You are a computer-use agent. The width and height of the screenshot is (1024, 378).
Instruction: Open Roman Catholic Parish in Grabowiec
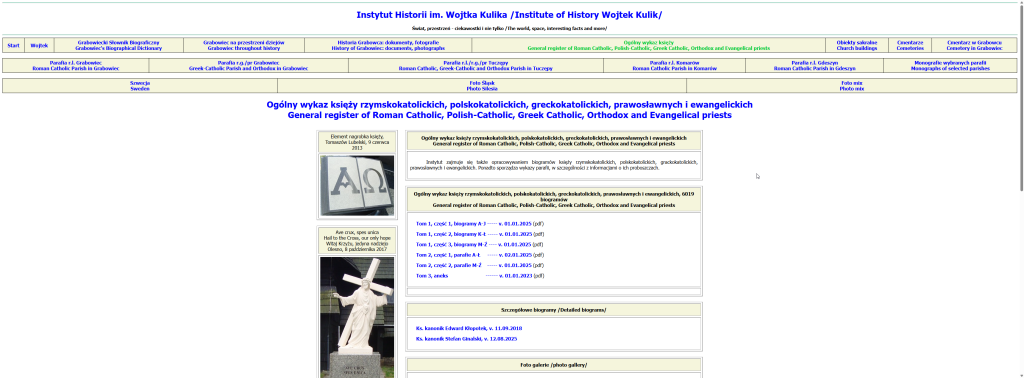76,65
